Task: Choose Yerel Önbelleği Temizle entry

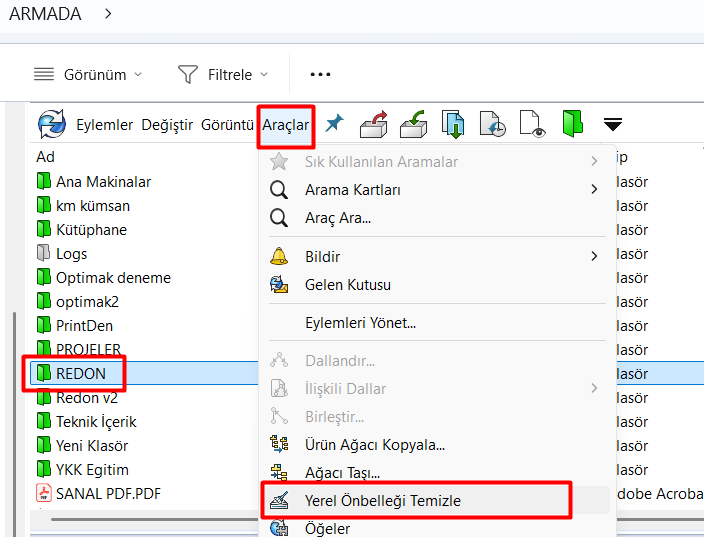Action: tap(435, 500)
